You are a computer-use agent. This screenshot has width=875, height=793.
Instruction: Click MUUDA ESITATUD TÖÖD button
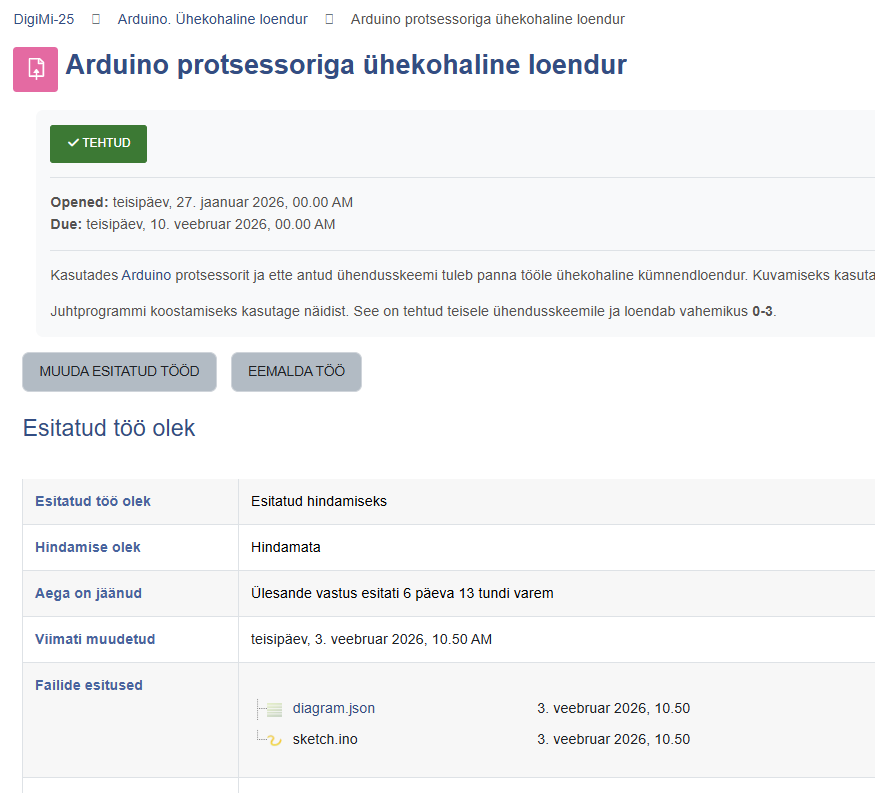(x=119, y=372)
